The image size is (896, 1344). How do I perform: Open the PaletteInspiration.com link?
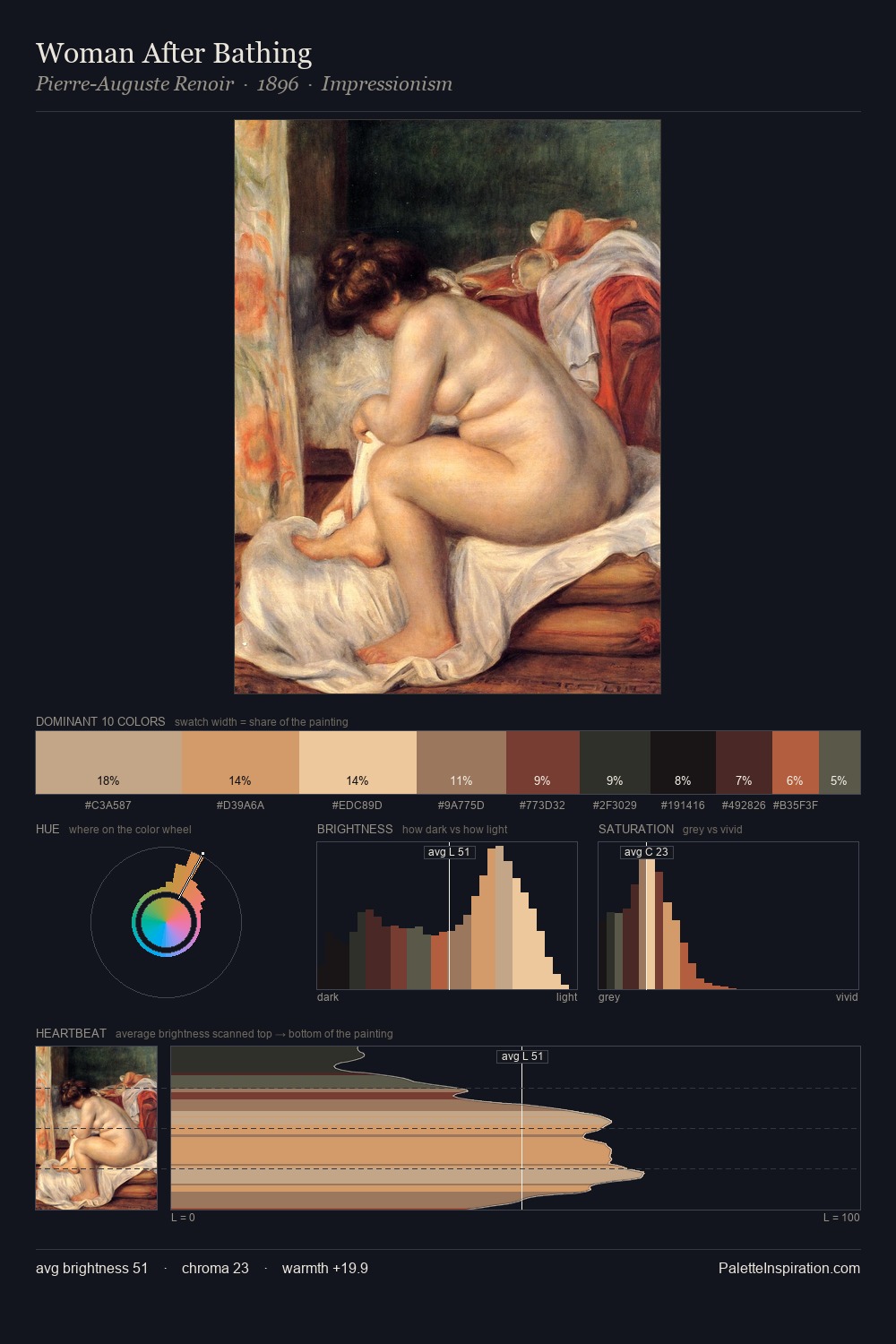pyautogui.click(x=789, y=1268)
